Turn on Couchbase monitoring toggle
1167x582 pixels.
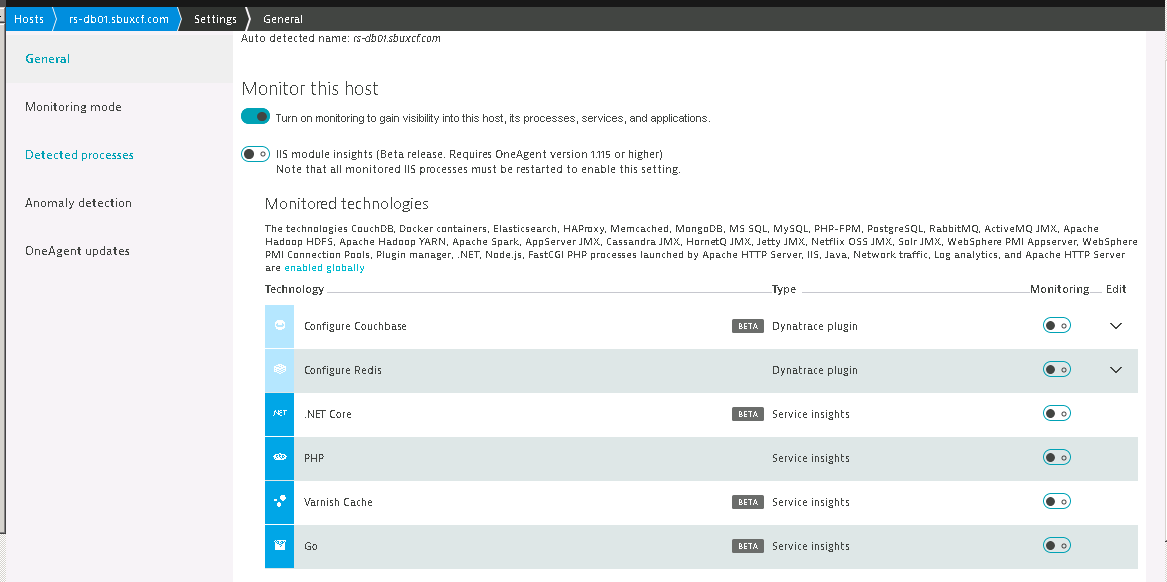point(1056,326)
